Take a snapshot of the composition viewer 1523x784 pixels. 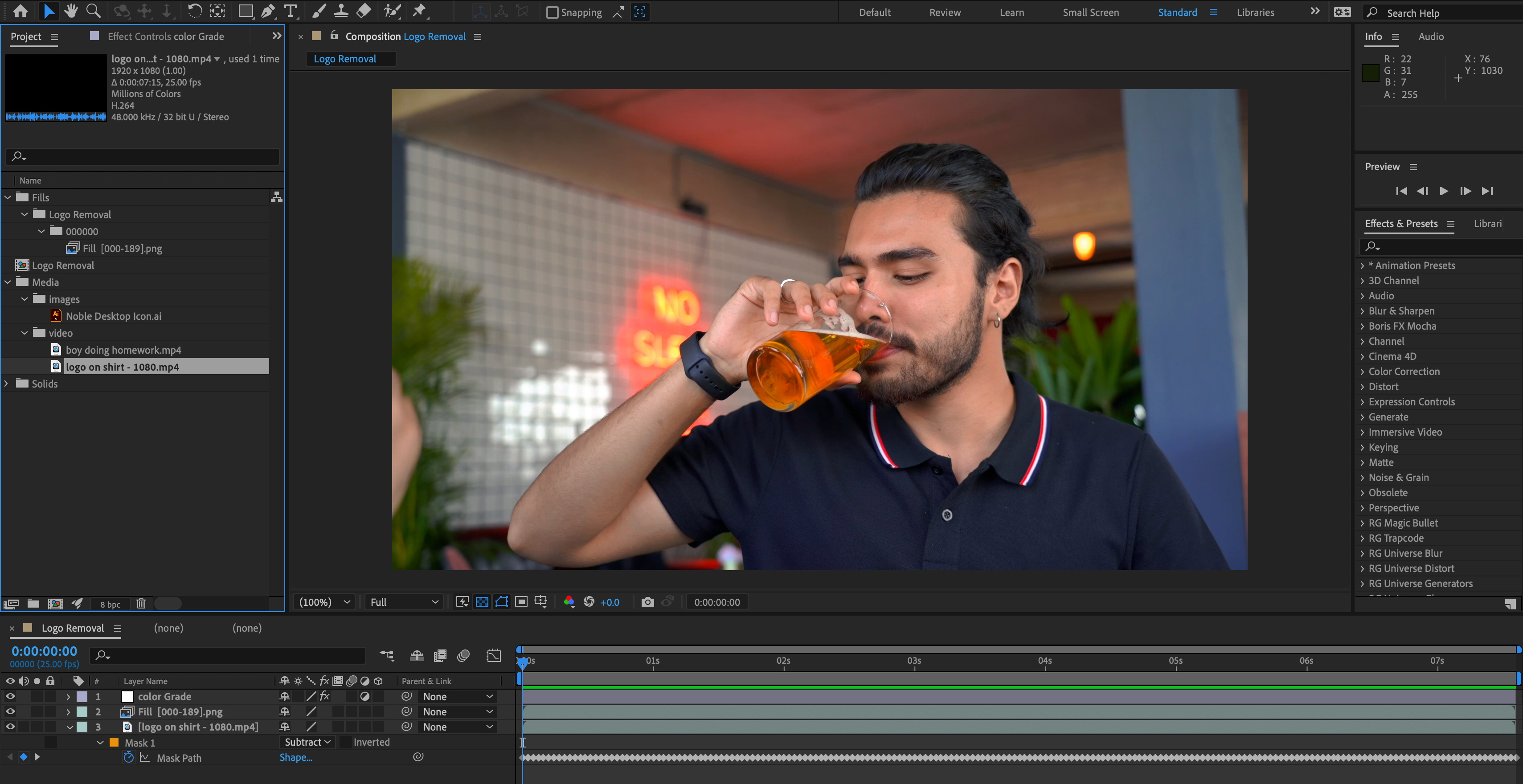[x=647, y=602]
